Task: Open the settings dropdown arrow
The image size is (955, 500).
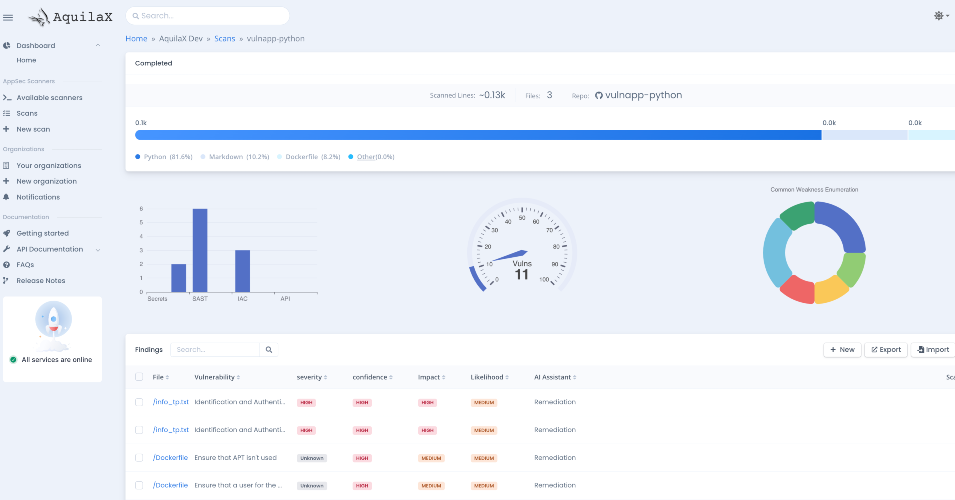Action: pos(948,16)
